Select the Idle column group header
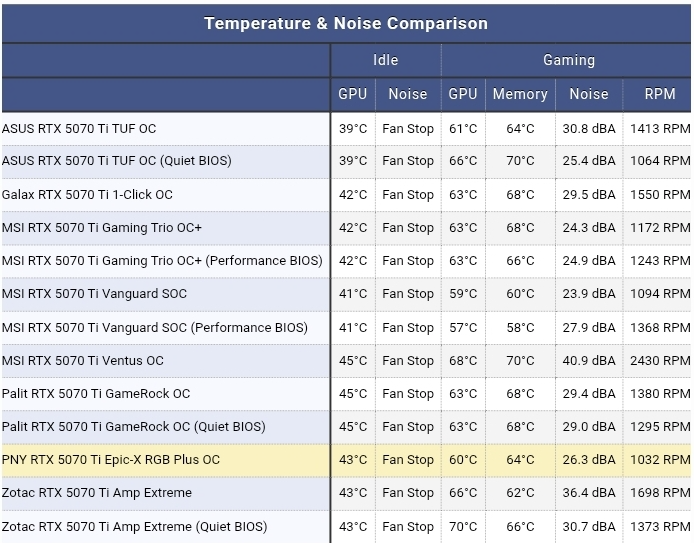 click(x=386, y=60)
